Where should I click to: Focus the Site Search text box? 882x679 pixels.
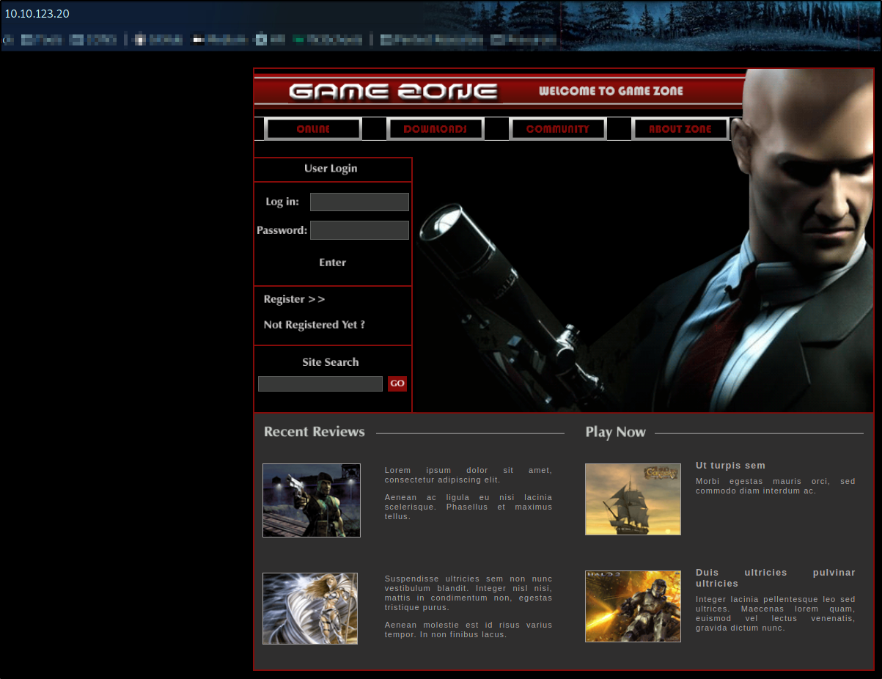coord(320,384)
